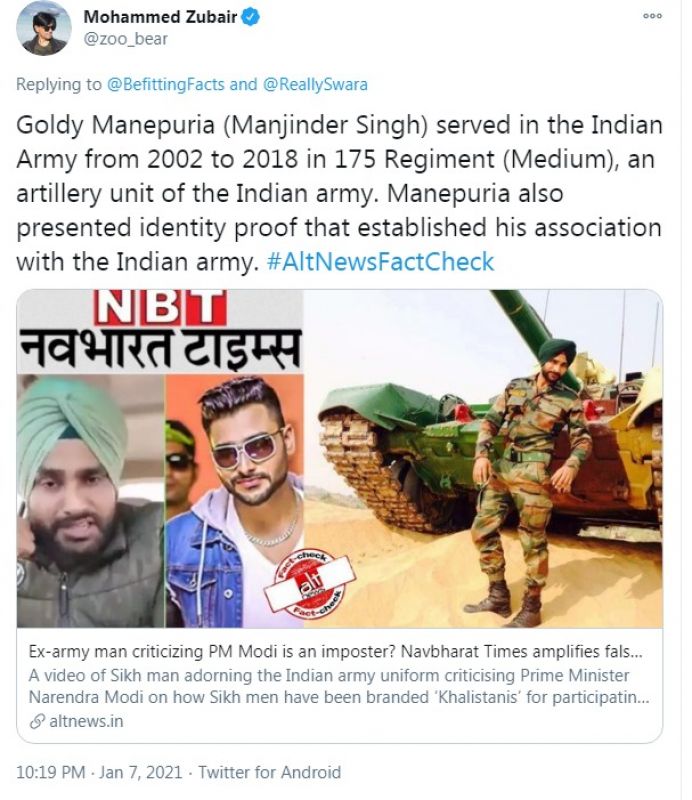Open Mohammed Zubair display name
The image size is (692, 800).
click(160, 17)
